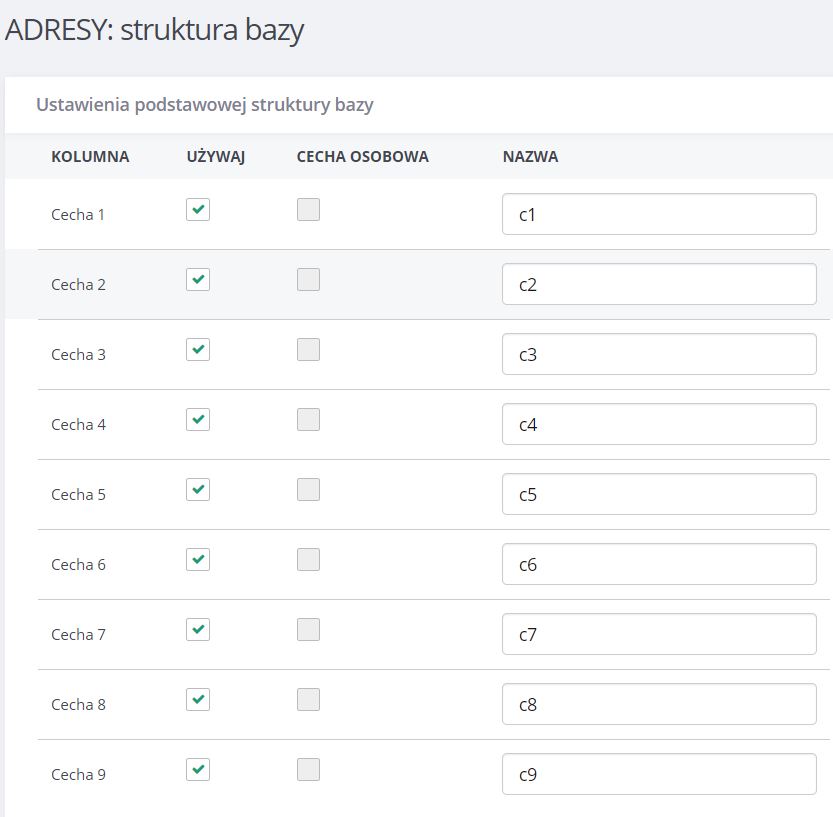833x817 pixels.
Task: Click the CECHA OSOBOWA column header
Action: pos(362,157)
